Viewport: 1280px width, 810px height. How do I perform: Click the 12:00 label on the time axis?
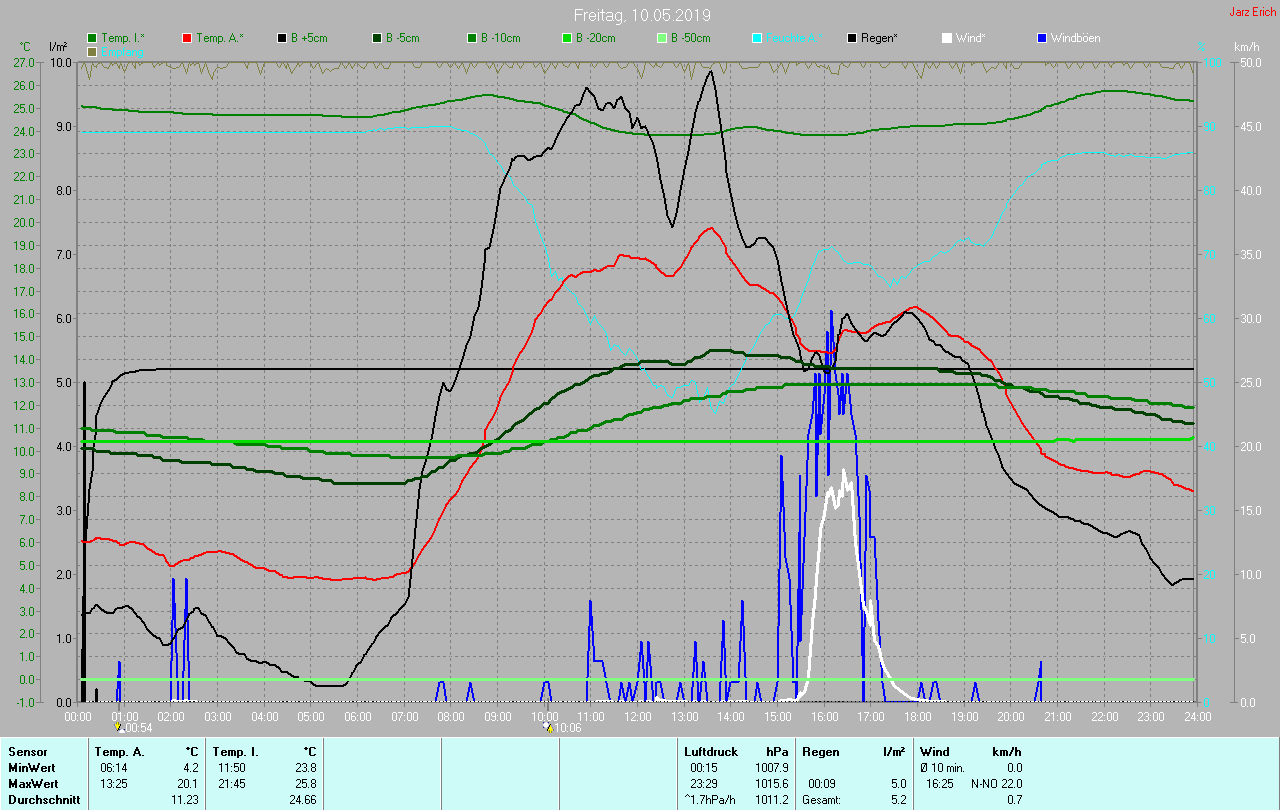pos(637,716)
